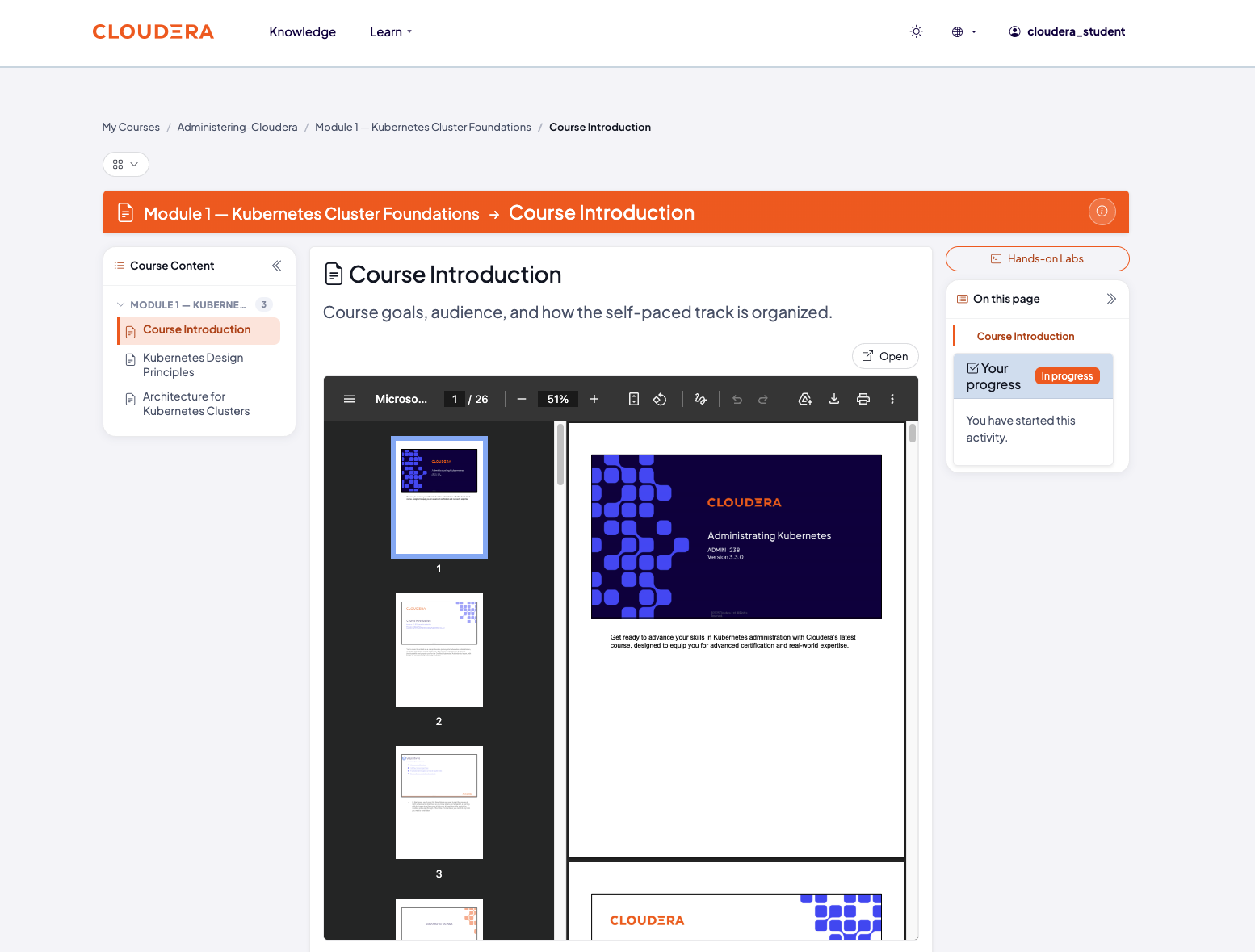Open the Knowledge menu item
Screen dimensions: 1255x952
coord(303,32)
